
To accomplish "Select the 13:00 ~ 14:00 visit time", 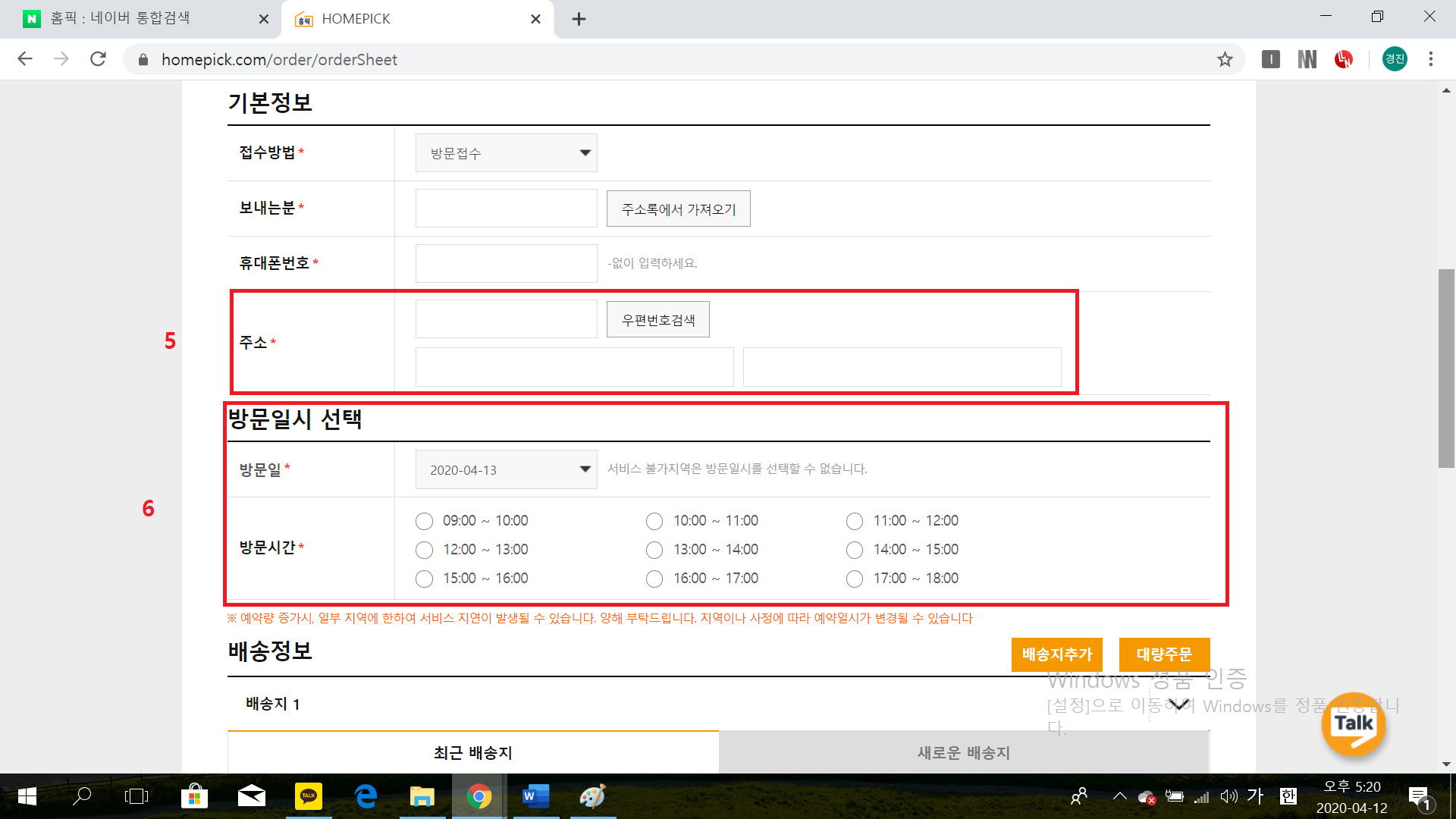I will pos(654,550).
